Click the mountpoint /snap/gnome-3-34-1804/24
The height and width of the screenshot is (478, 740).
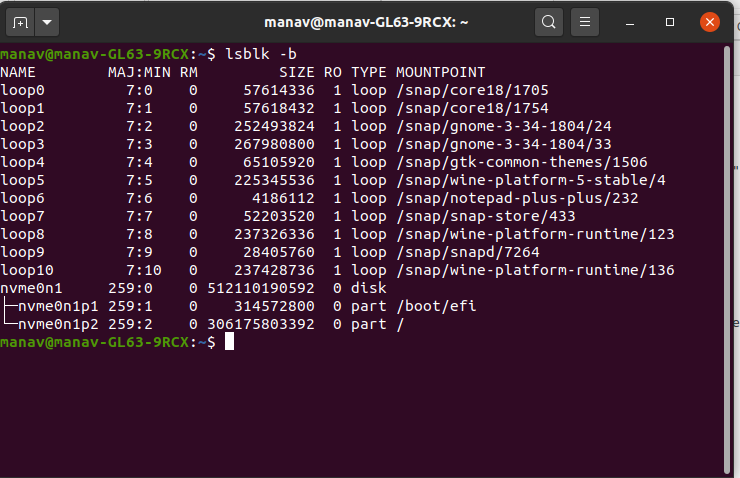pyautogui.click(x=504, y=126)
